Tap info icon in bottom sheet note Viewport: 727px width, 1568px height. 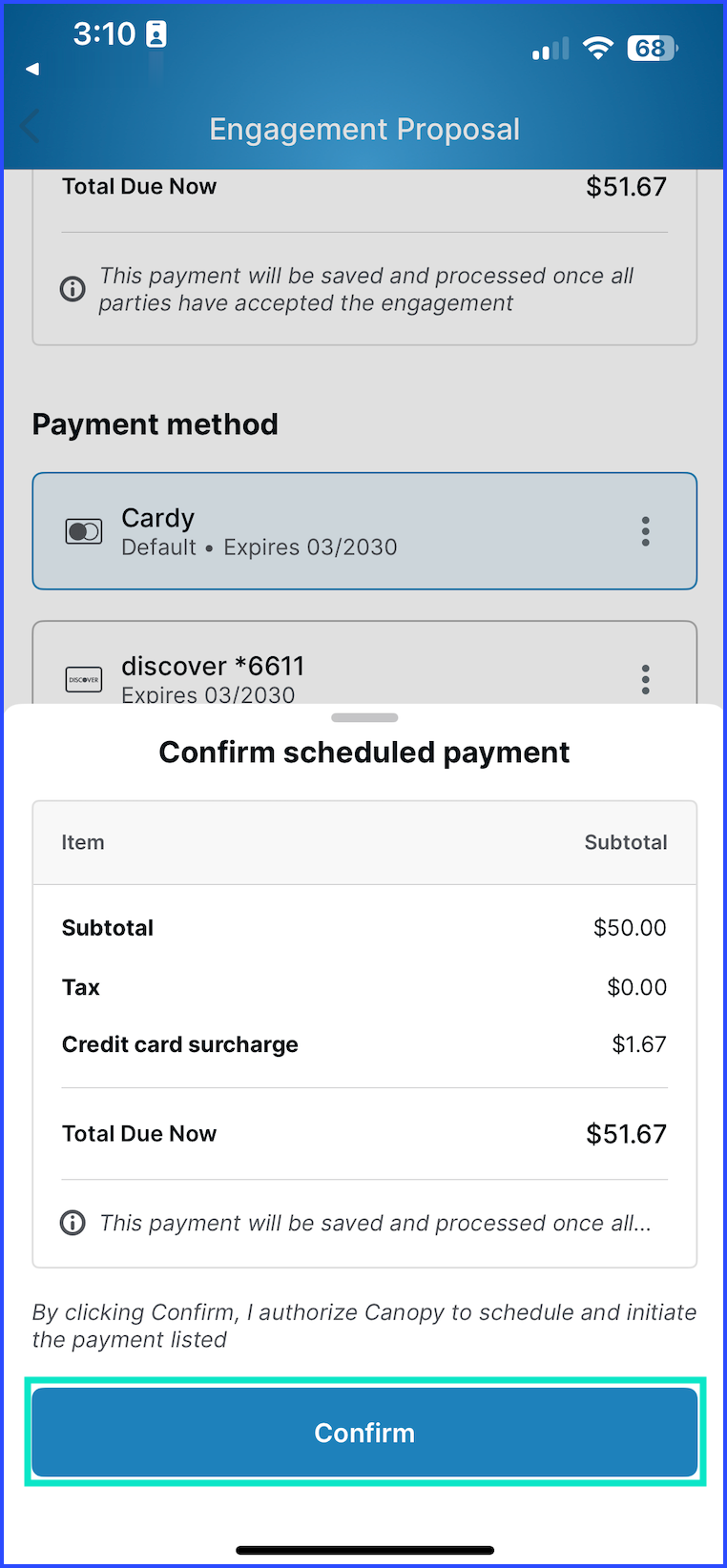point(73,1223)
